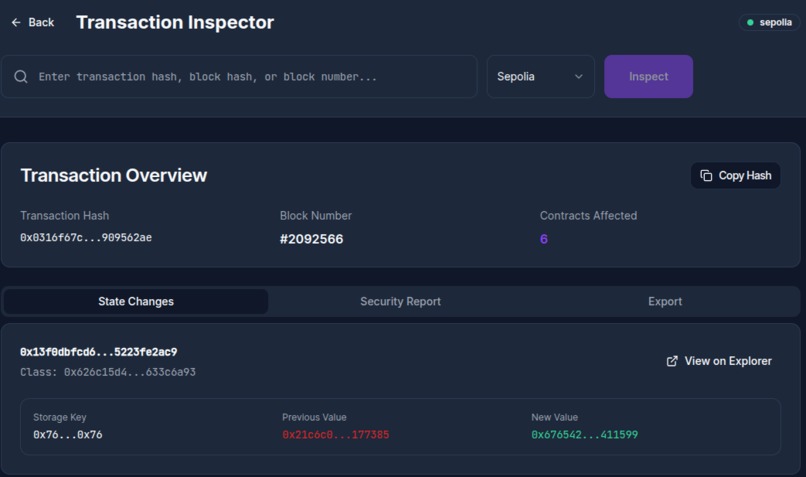Click the Transaction Hash label
The height and width of the screenshot is (477, 806).
pyautogui.click(x=65, y=215)
